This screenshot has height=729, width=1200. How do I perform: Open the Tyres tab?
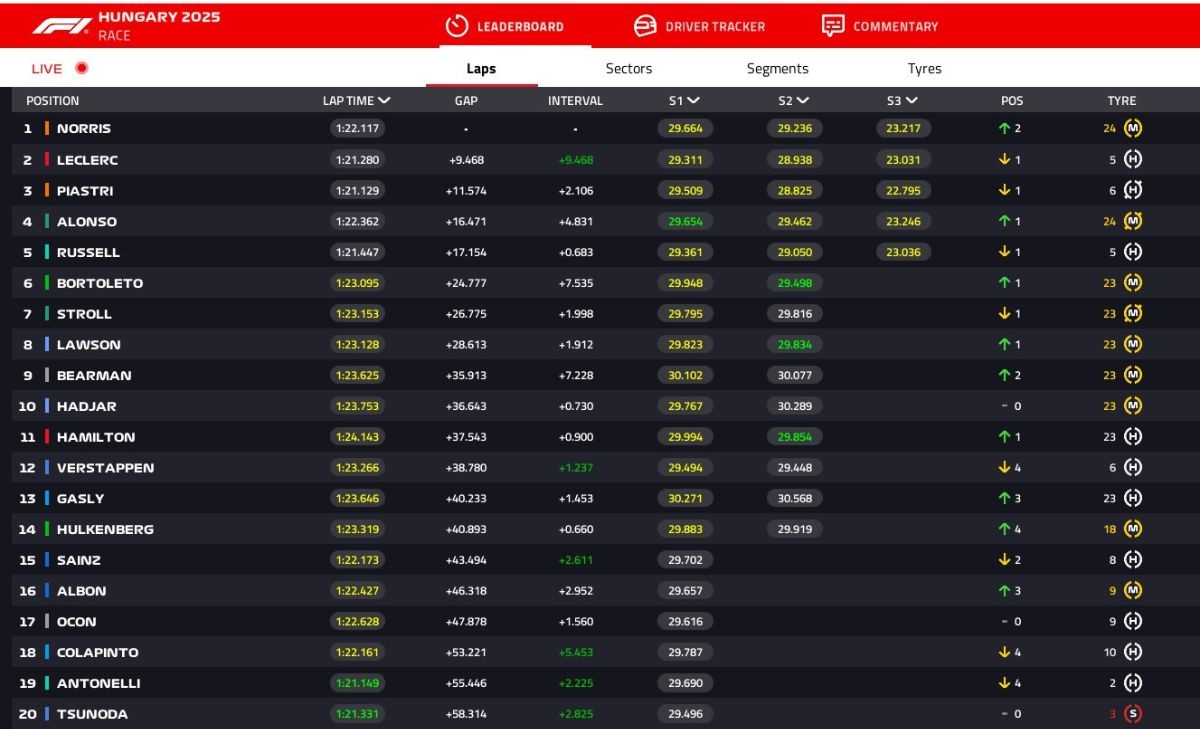924,69
